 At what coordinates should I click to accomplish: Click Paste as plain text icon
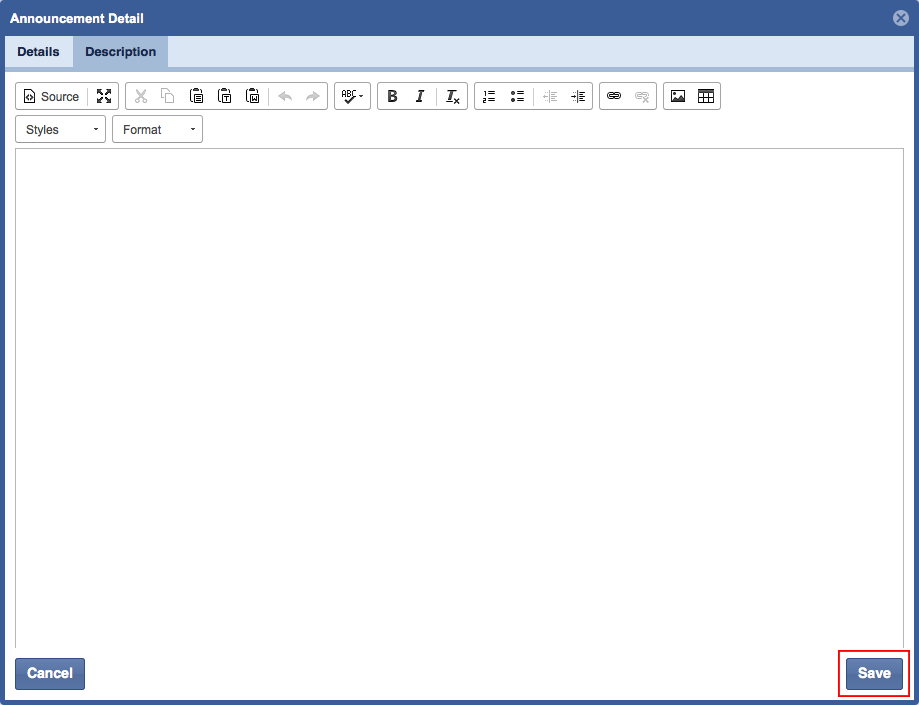[225, 97]
